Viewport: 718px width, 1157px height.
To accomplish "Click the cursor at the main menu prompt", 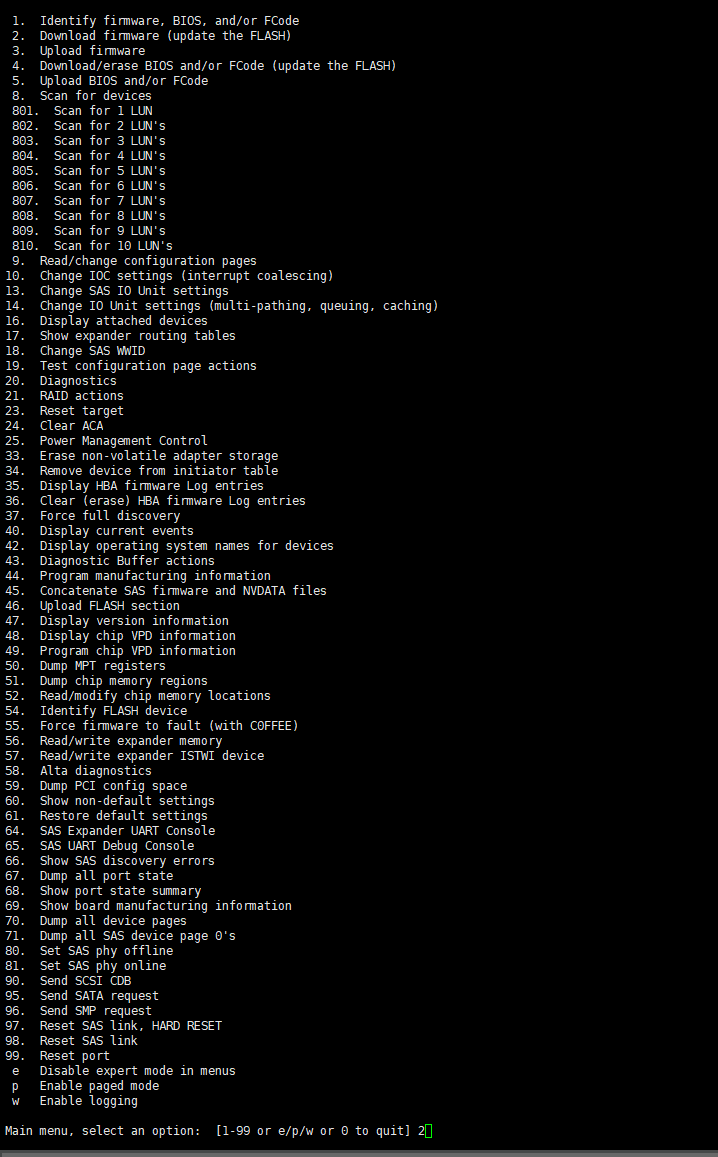I will point(429,1131).
